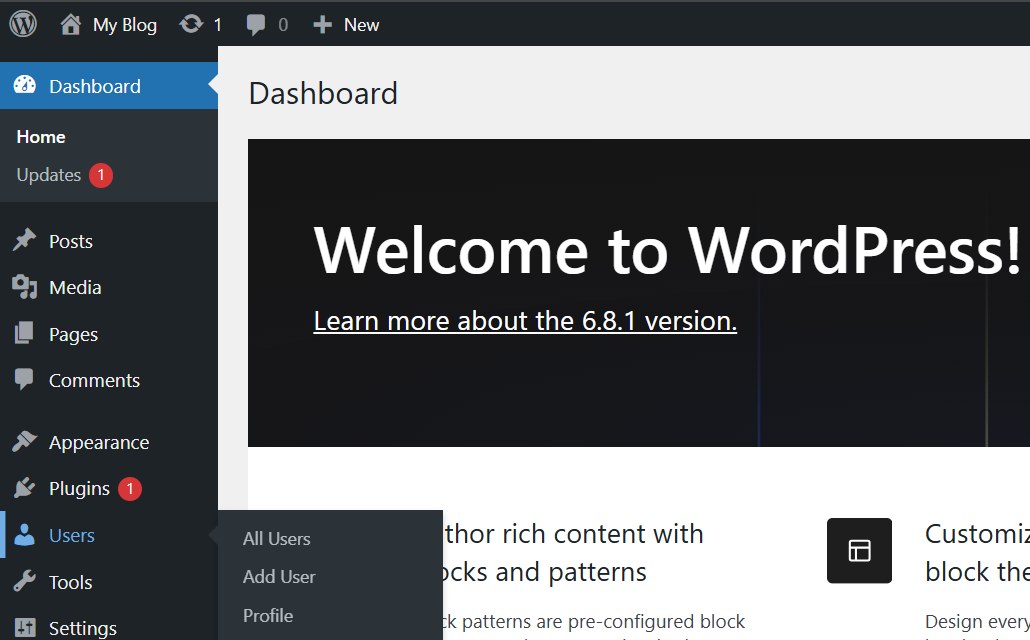Screen dimensions: 1030x640
Task: Open Settings via the gear icon
Action: point(84,627)
